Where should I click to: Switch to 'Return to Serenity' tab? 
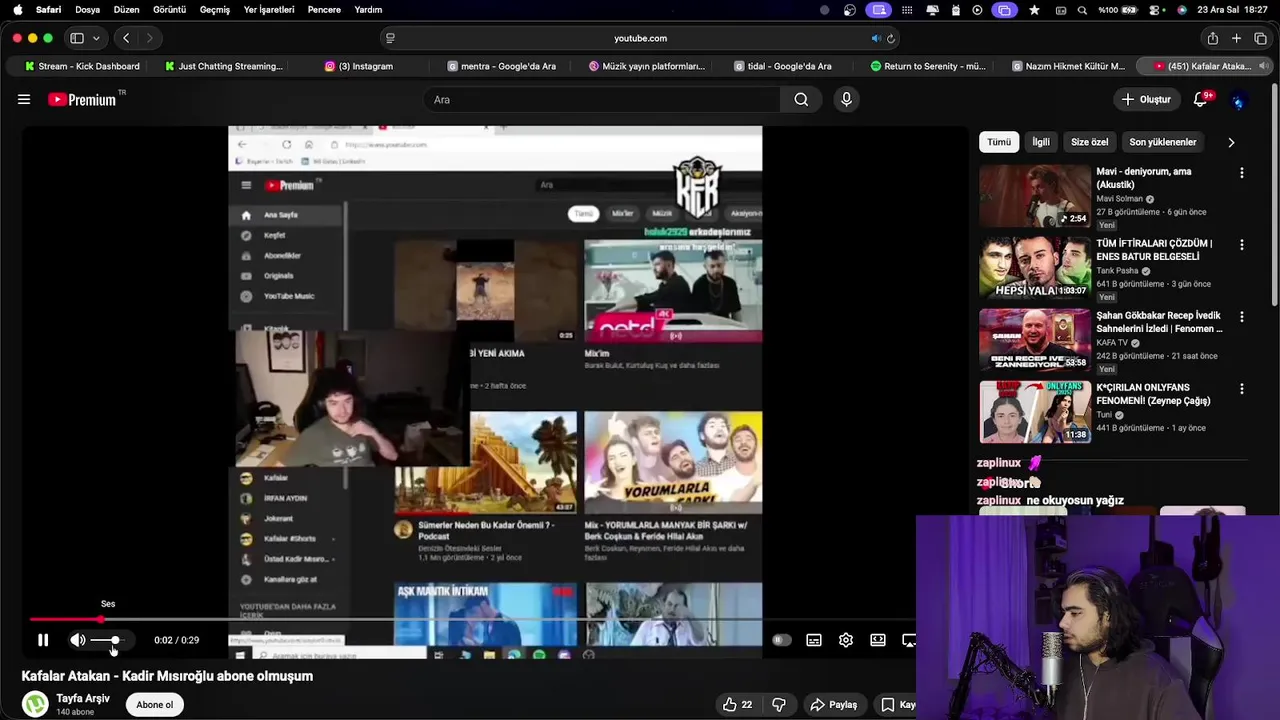pos(930,66)
